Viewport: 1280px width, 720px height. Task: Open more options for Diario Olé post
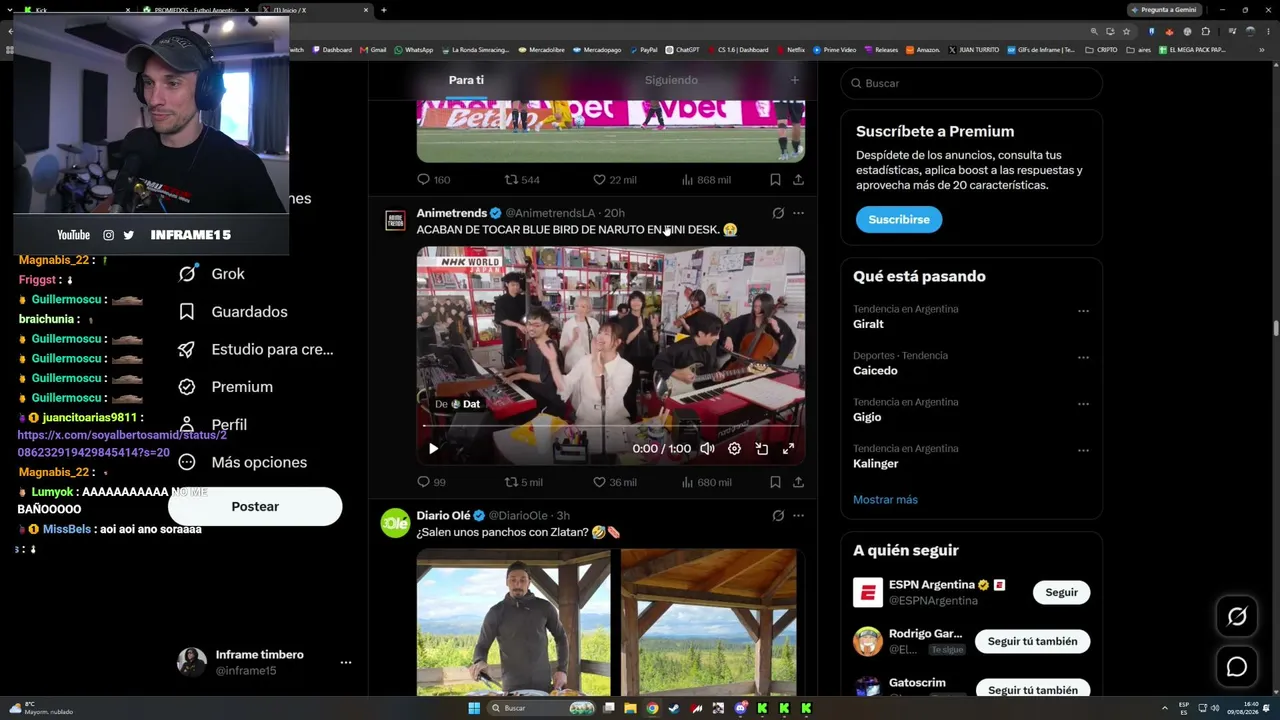[798, 516]
